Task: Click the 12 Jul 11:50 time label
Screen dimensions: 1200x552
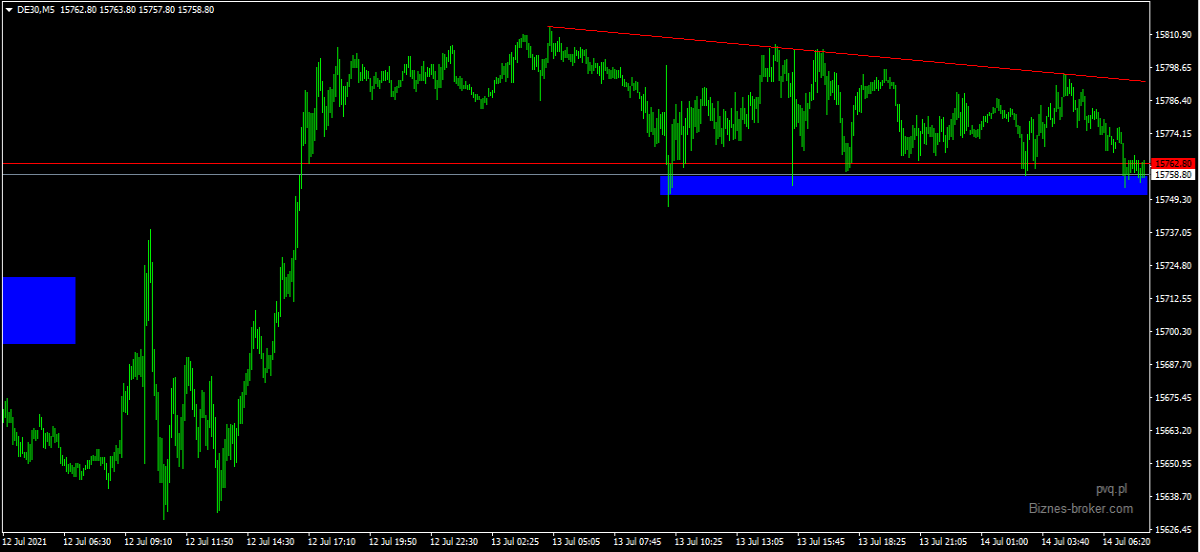Action: [209, 542]
